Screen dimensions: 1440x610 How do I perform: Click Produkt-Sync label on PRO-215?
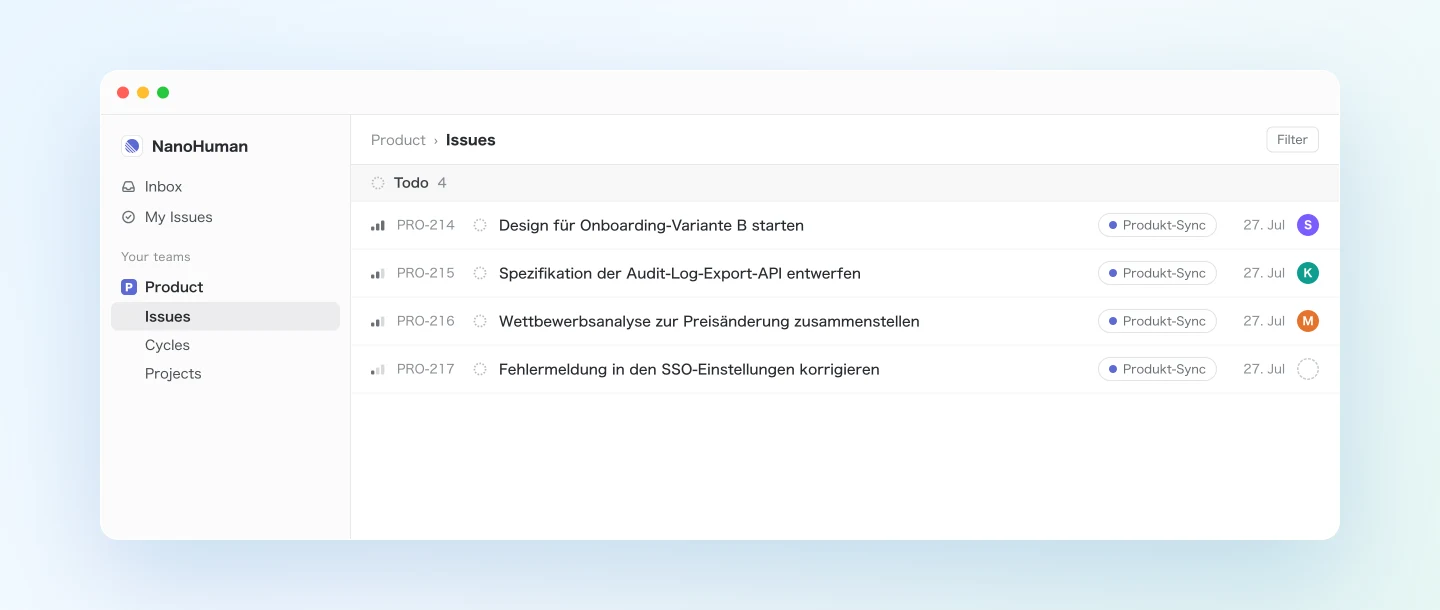click(x=1157, y=273)
